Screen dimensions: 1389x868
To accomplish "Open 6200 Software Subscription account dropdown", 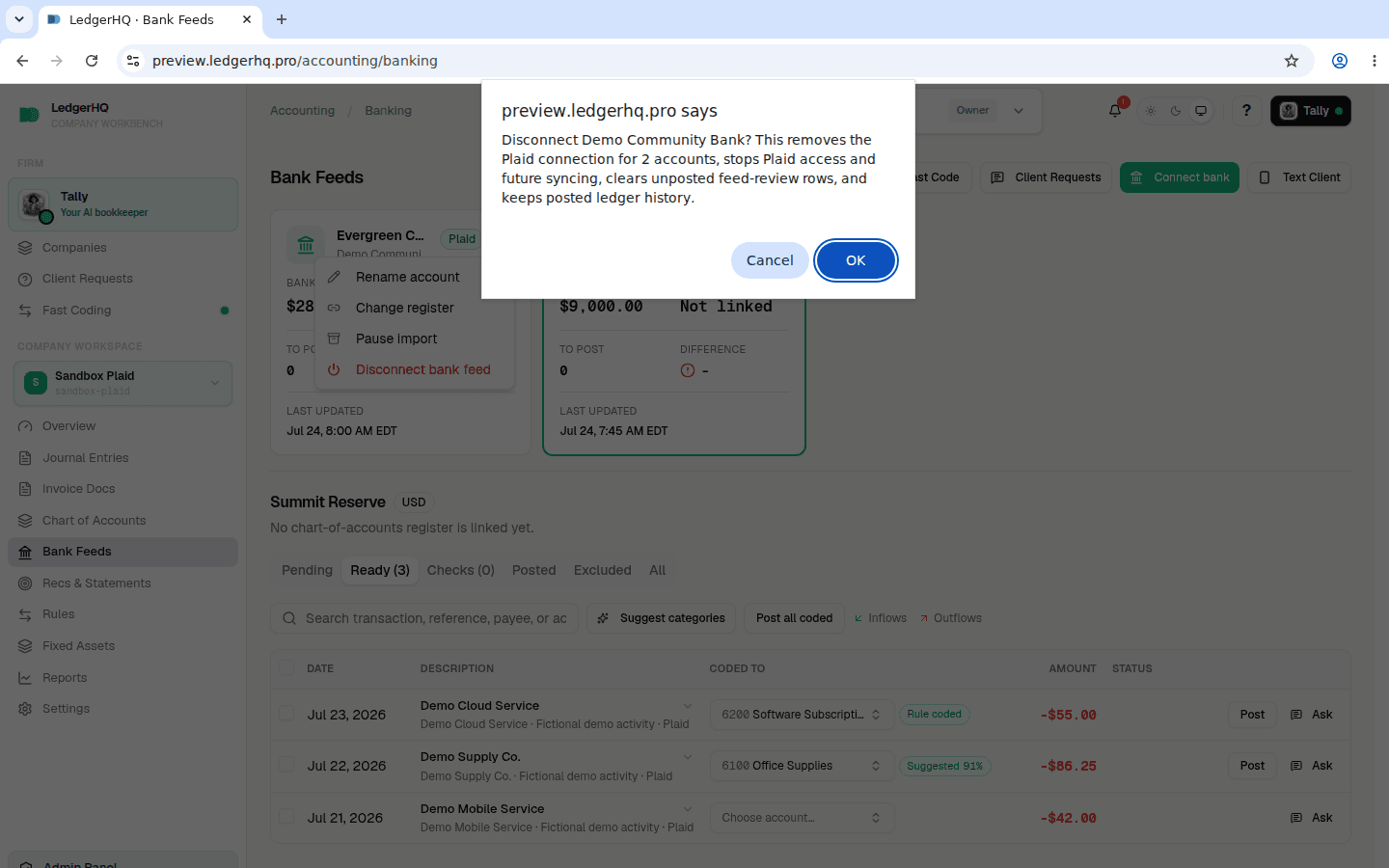I will click(803, 715).
